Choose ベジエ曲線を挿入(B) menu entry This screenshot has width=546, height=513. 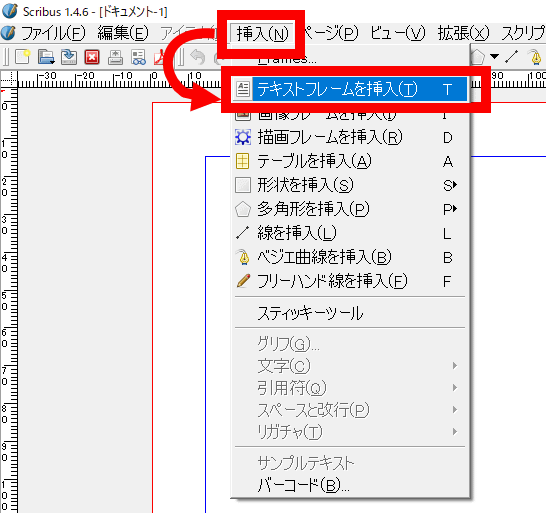coord(350,257)
